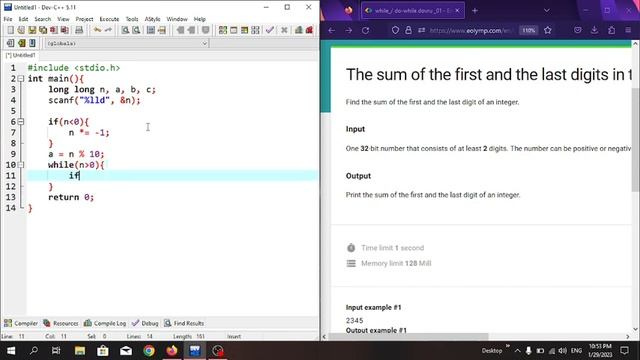640x360 pixels.
Task: Open the Tools menu
Action: pos(131,19)
